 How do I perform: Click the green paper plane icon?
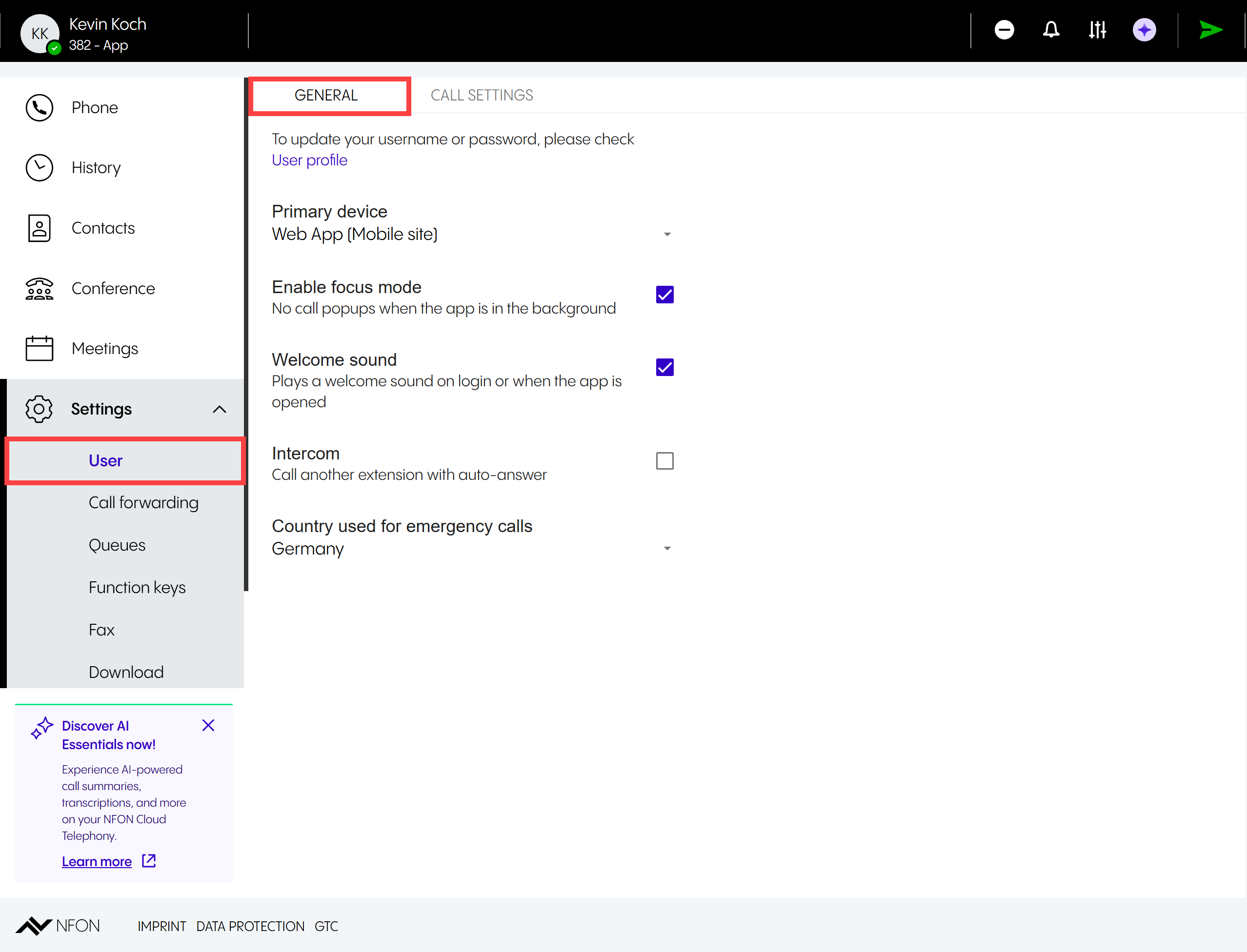1211,29
